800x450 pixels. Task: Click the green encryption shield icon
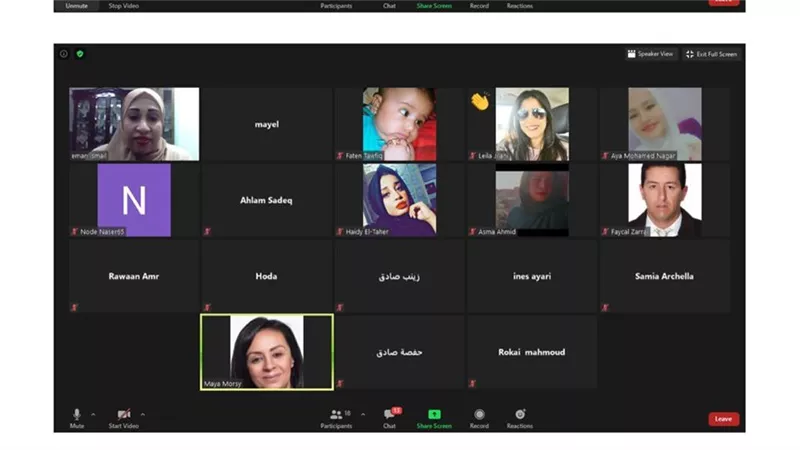80,54
